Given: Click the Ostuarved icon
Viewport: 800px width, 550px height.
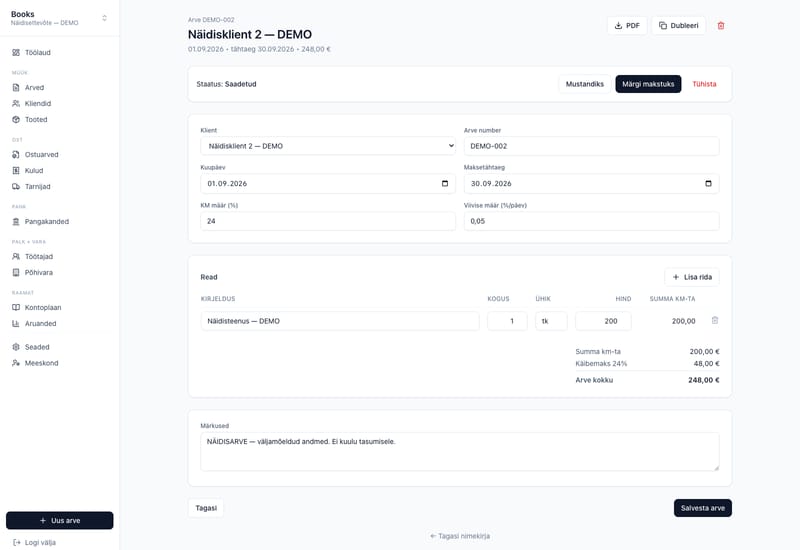Looking at the screenshot, I should click(16, 155).
